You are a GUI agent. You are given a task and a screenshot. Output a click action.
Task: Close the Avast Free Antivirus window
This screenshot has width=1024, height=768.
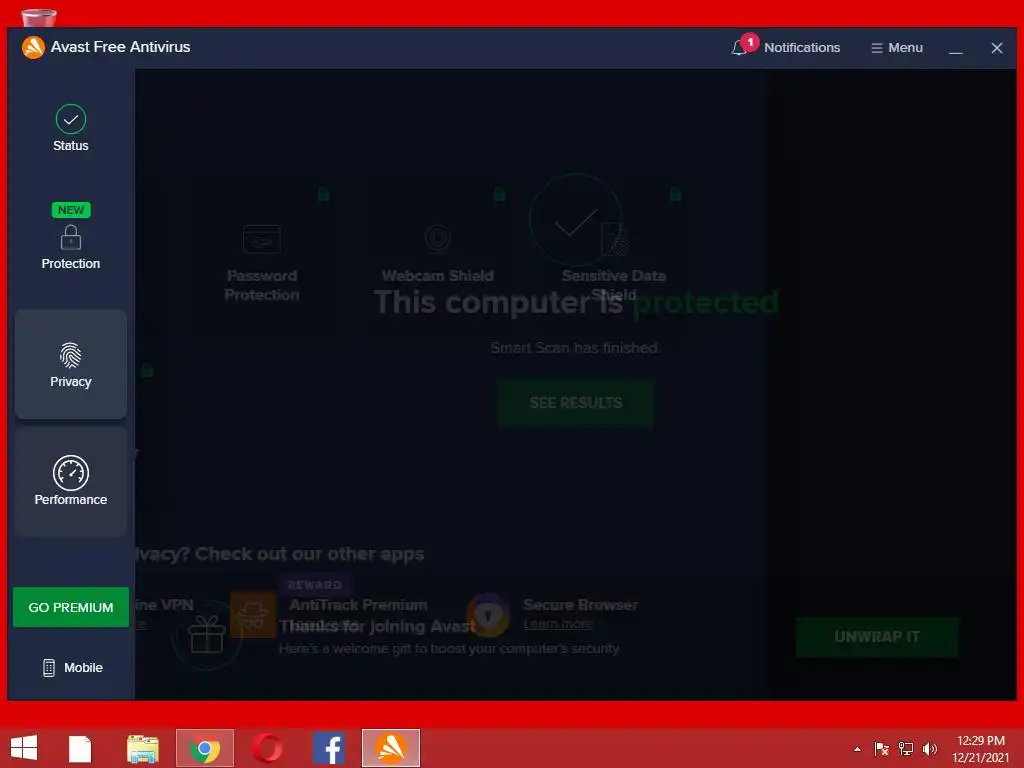997,48
